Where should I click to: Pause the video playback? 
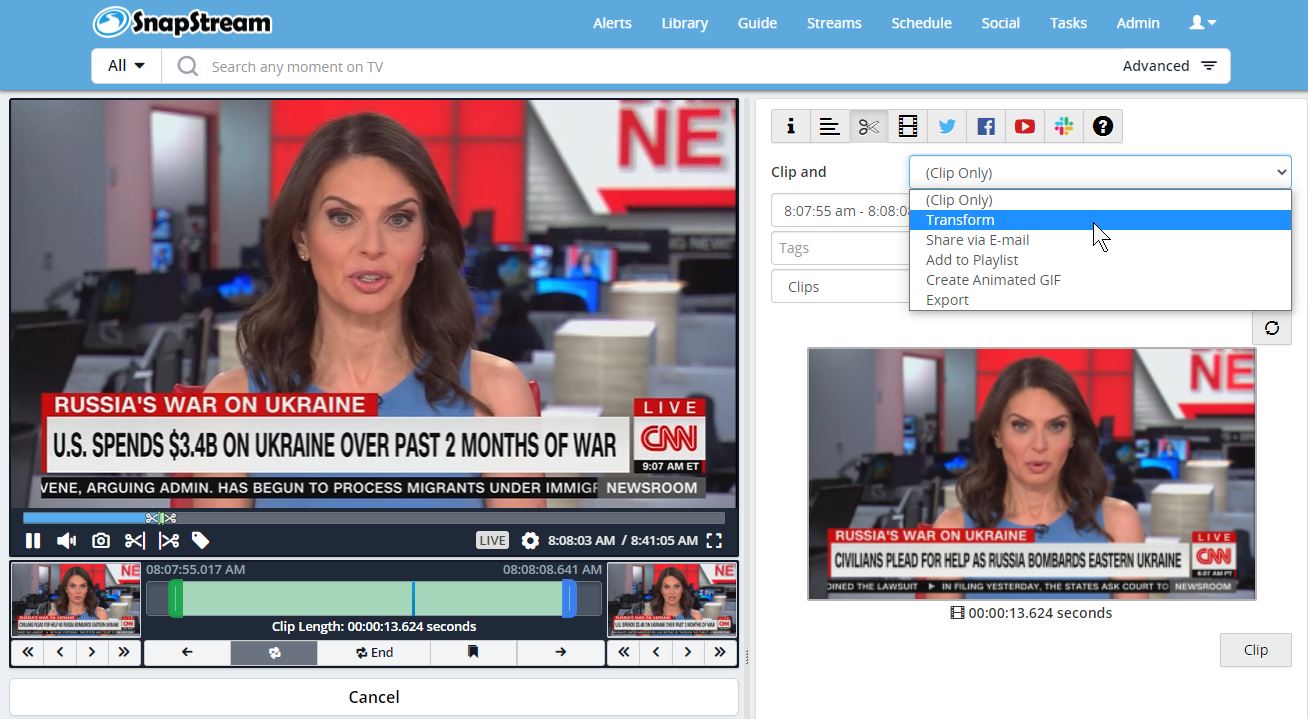click(x=33, y=541)
